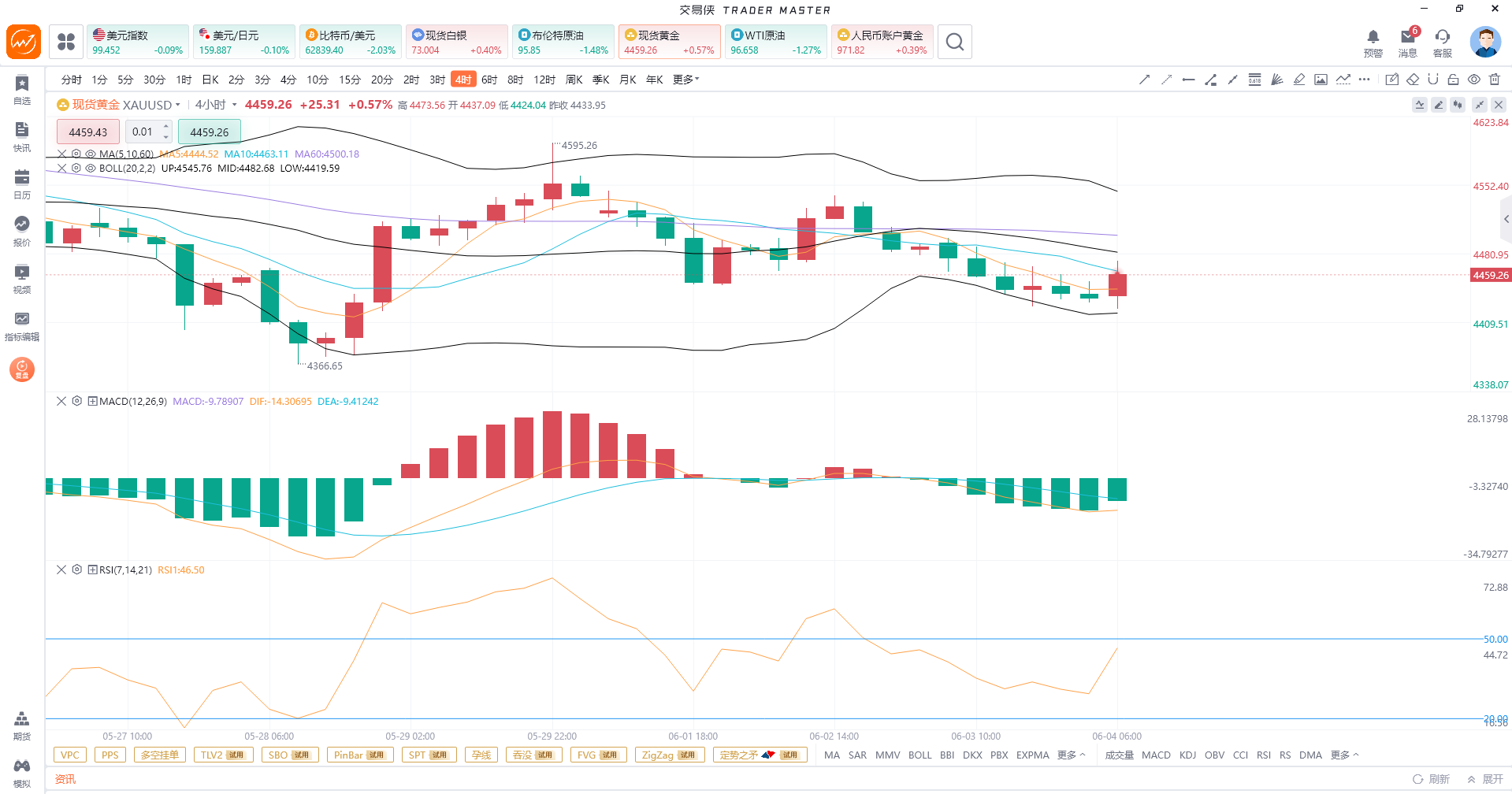The width and height of the screenshot is (1512, 794).
Task: Toggle the drawings visibility eye icon
Action: click(x=1474, y=80)
